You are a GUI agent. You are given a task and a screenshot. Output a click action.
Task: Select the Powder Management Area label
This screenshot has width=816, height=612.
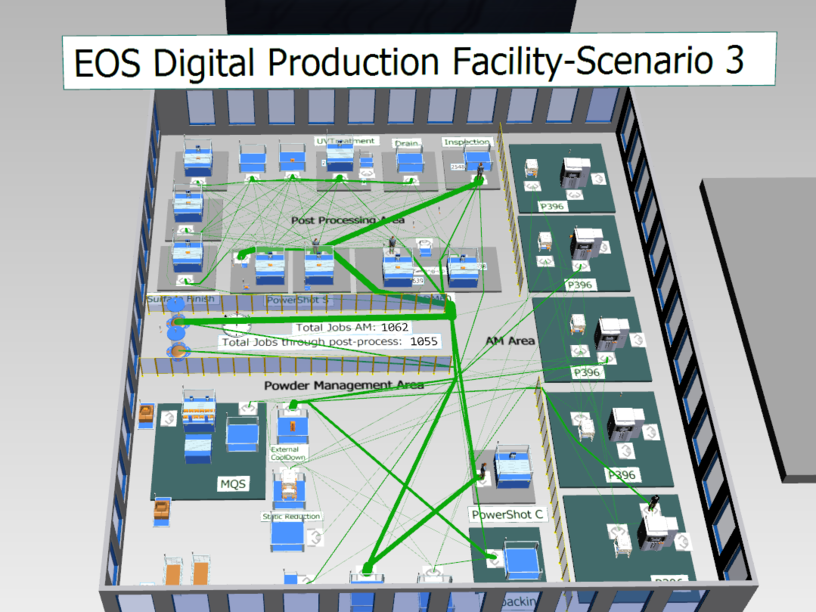tap(344, 386)
